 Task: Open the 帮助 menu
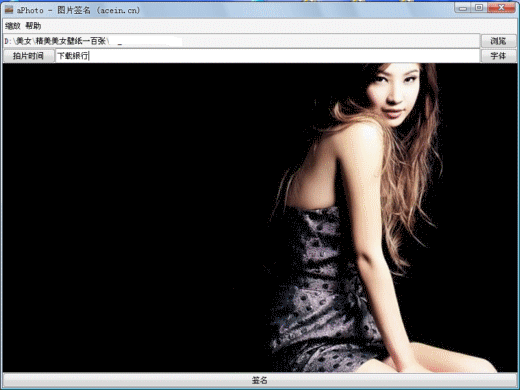pyautogui.click(x=33, y=26)
